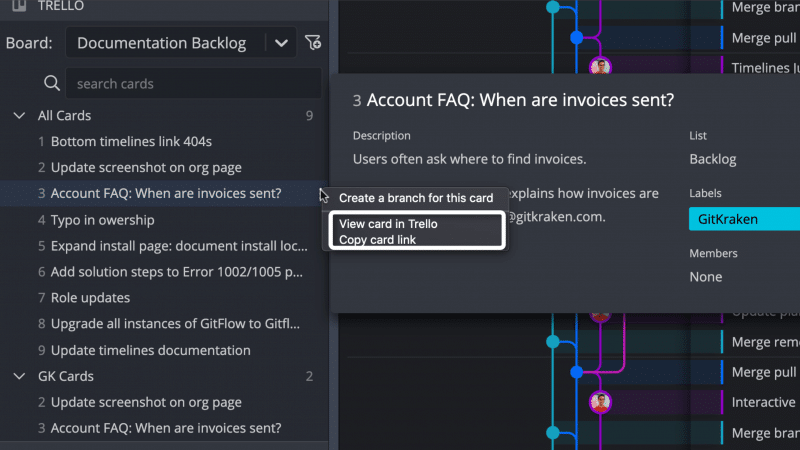Choose Create a branch for this card
This screenshot has height=450, width=800.
coord(416,198)
